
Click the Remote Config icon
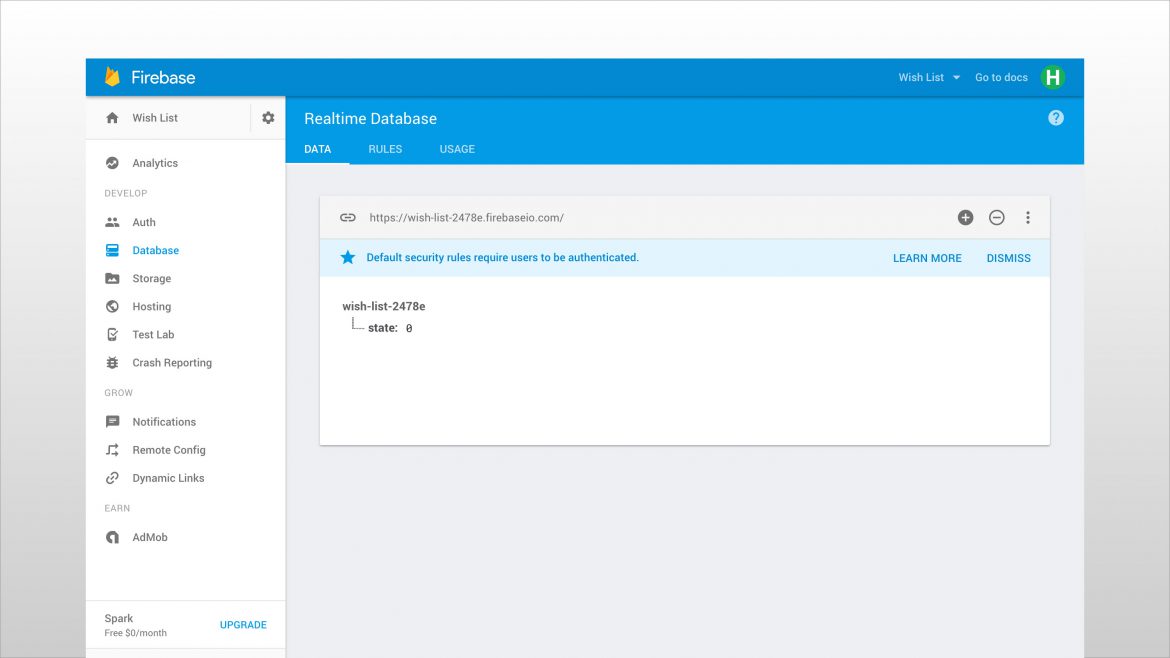[x=112, y=450]
